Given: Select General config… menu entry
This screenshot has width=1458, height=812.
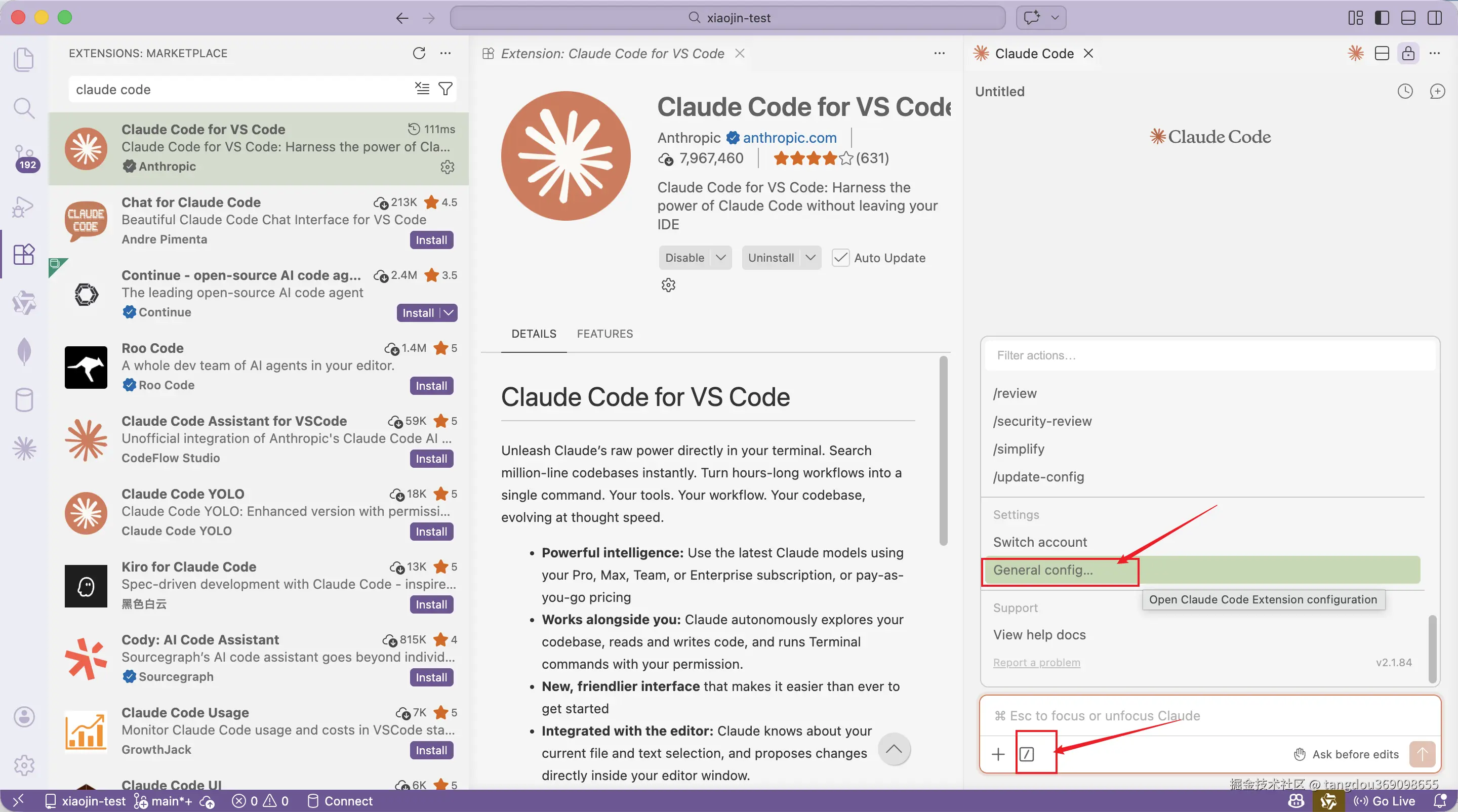Looking at the screenshot, I should 1042,570.
